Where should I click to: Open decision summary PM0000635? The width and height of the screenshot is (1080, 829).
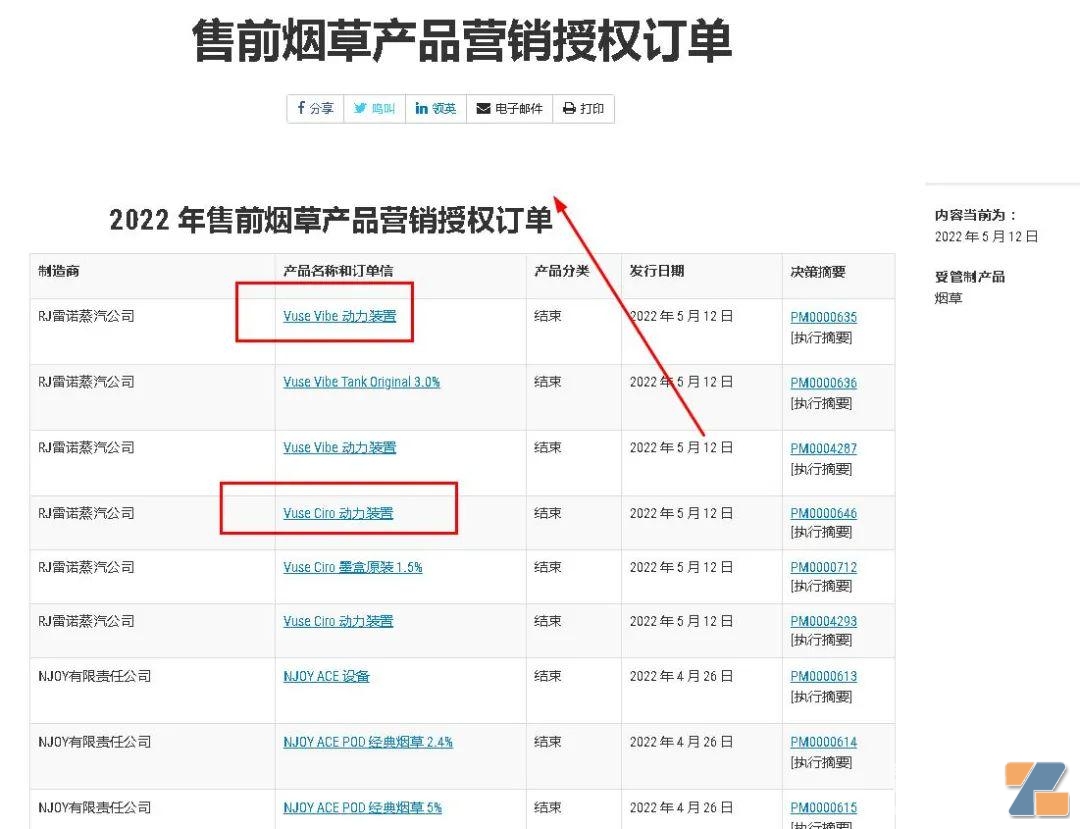[823, 318]
